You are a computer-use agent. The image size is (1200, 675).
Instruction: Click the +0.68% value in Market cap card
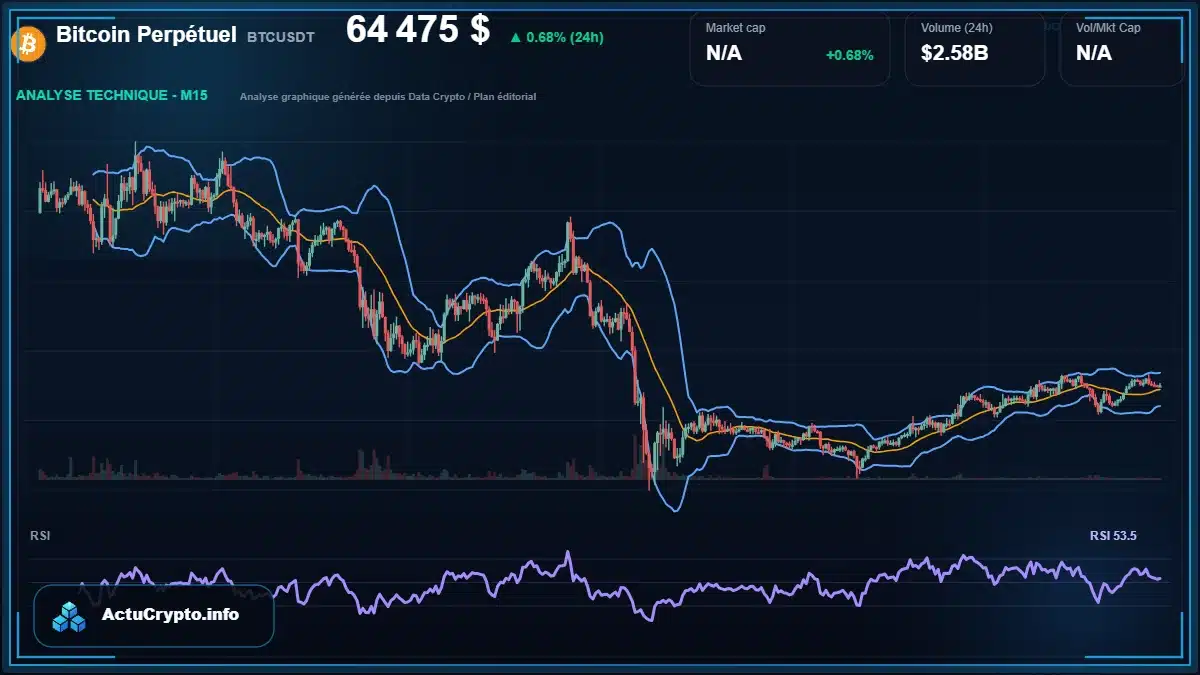click(x=850, y=55)
